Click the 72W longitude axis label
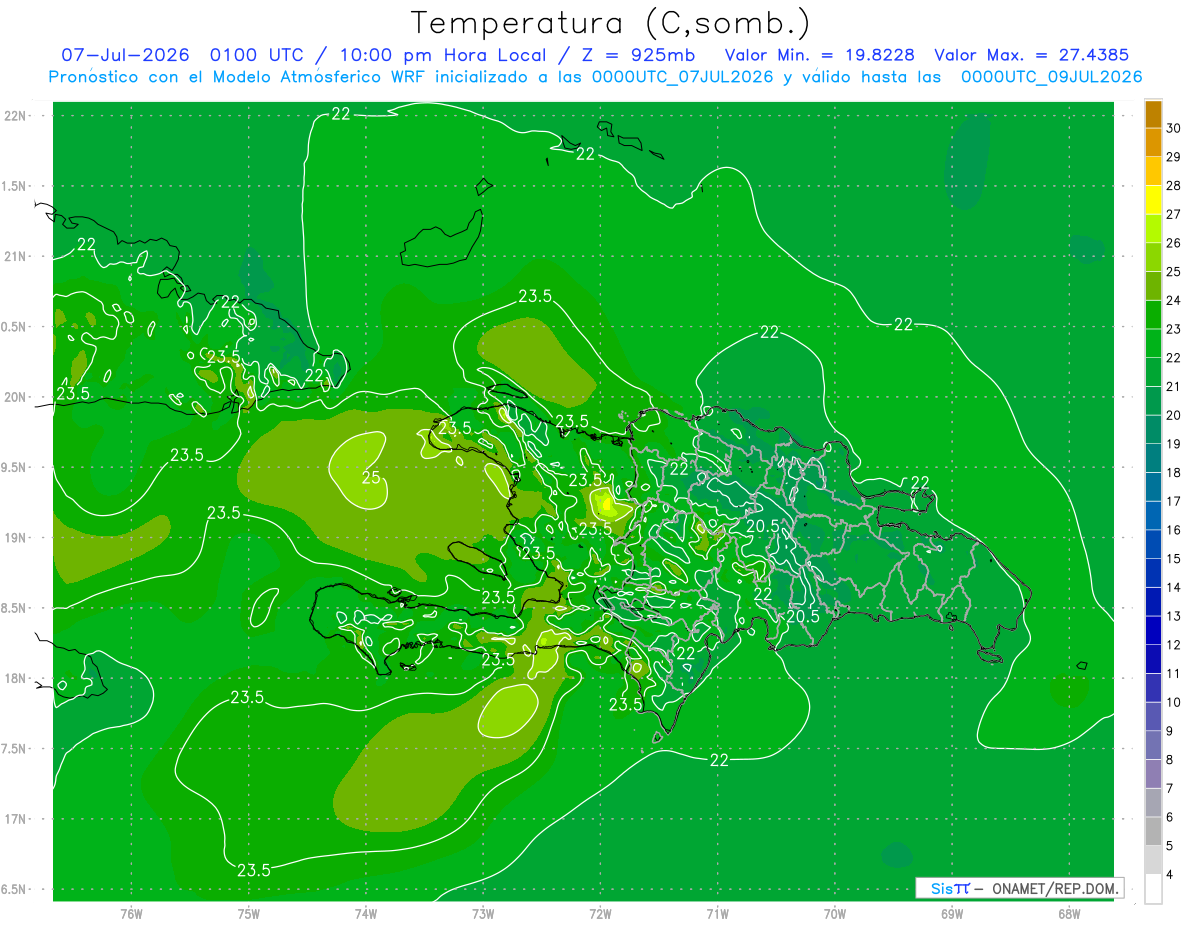 point(600,913)
